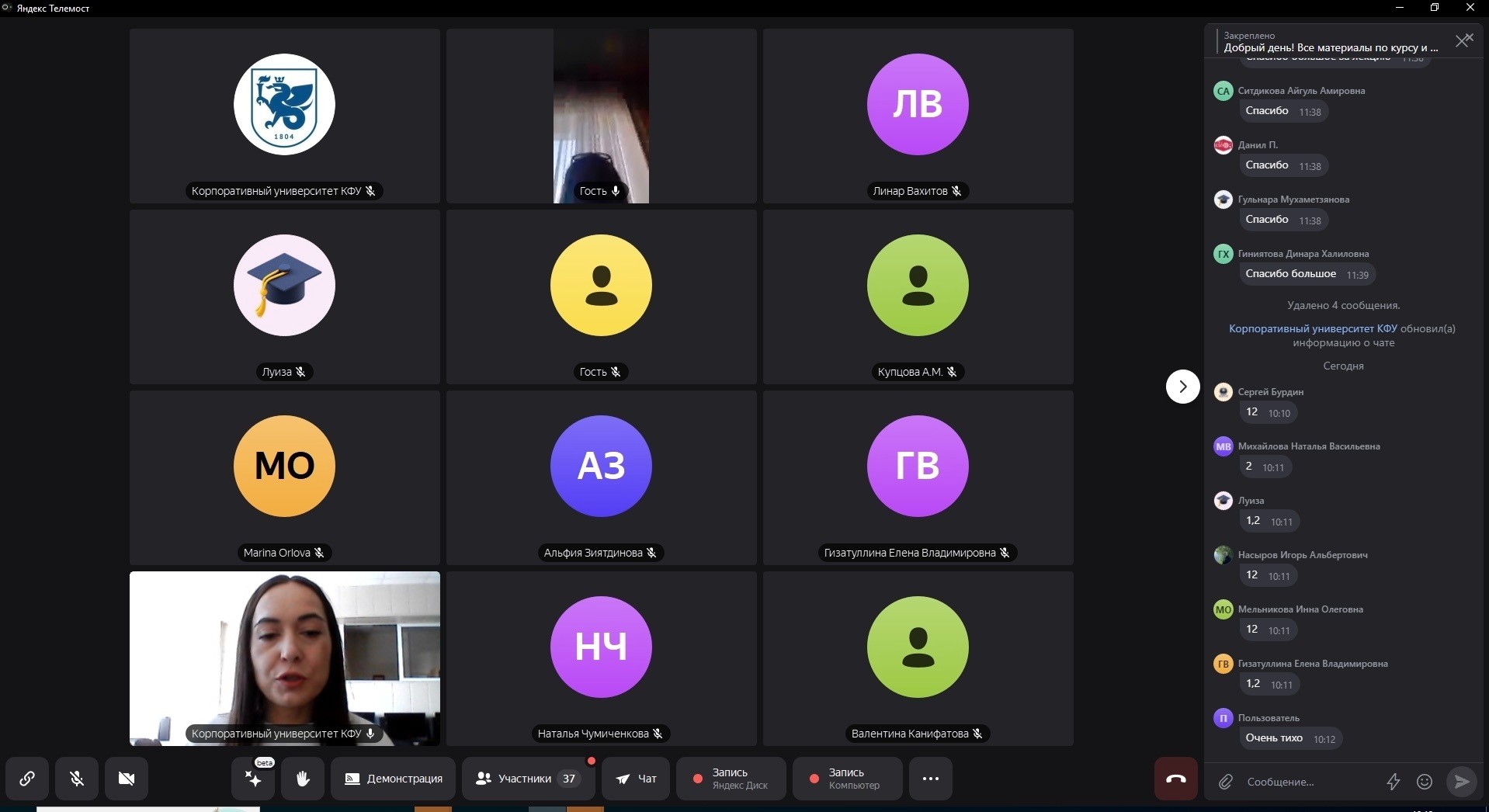Open the Участники list

pyautogui.click(x=528, y=778)
